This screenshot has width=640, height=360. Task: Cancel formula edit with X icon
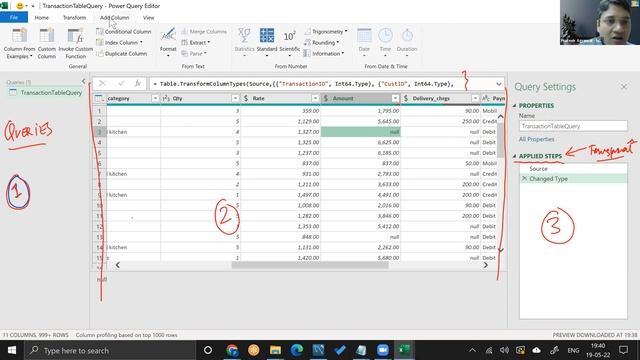pos(102,84)
